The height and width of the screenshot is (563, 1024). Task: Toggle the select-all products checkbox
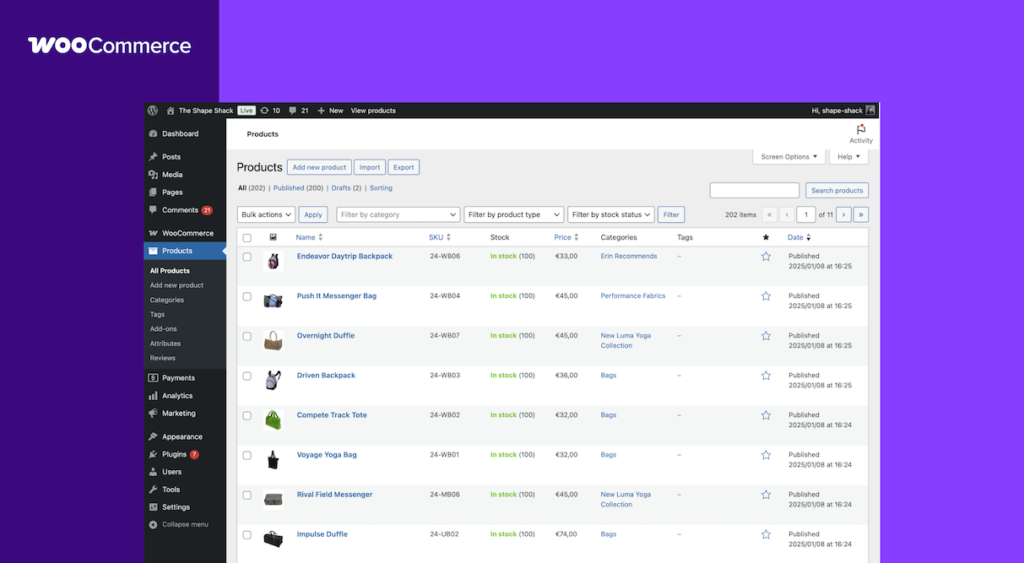(247, 238)
